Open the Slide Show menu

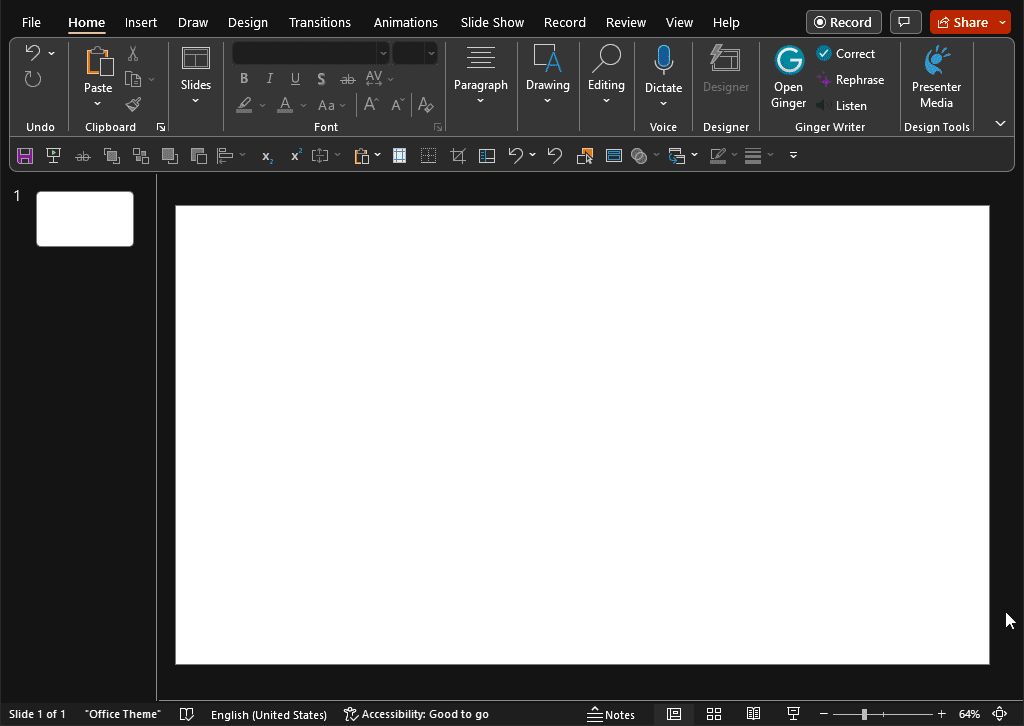coord(491,22)
